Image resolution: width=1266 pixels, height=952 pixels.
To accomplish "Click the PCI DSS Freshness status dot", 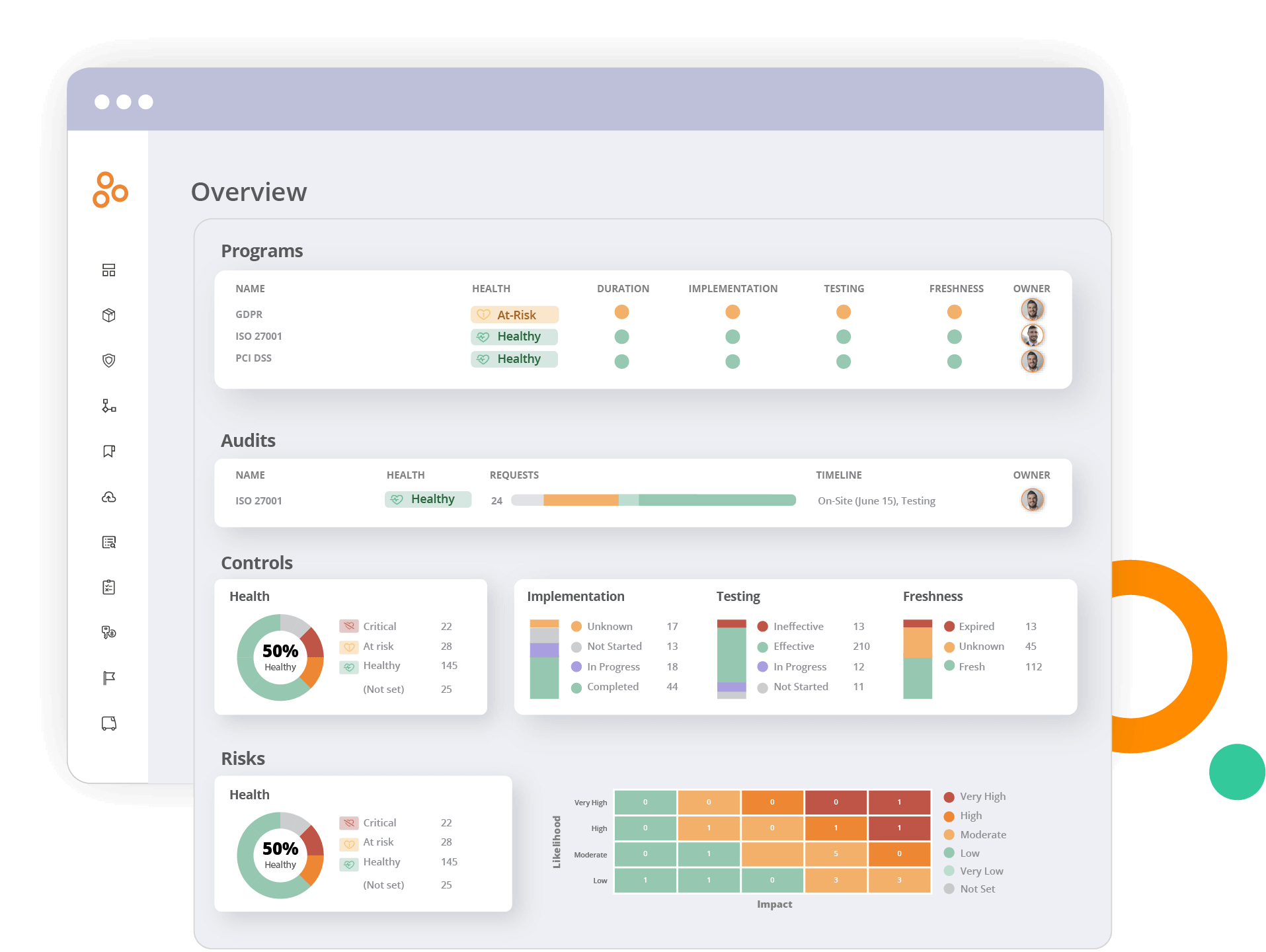I will point(954,362).
